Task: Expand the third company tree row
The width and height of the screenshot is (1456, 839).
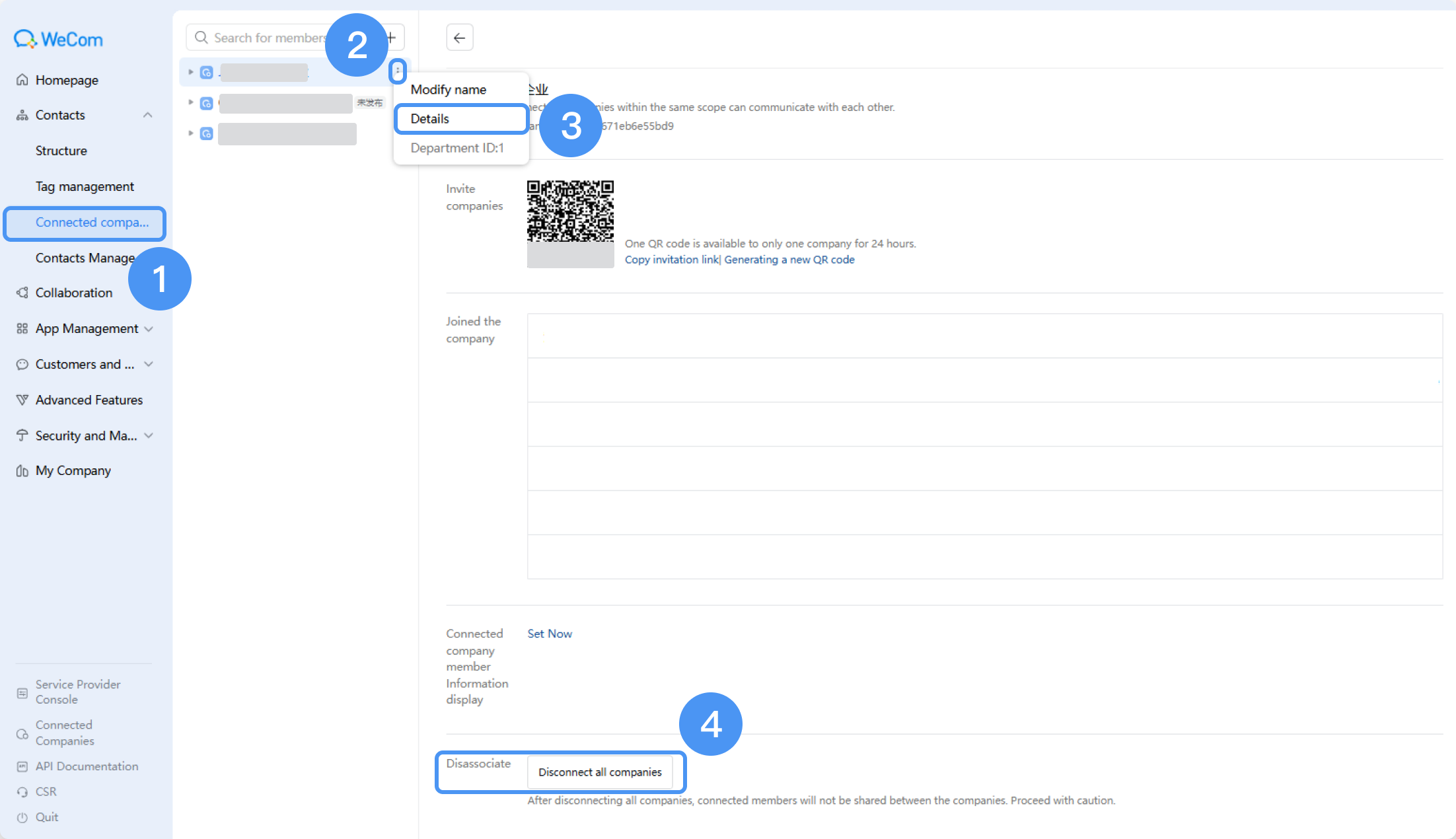Action: coord(190,133)
